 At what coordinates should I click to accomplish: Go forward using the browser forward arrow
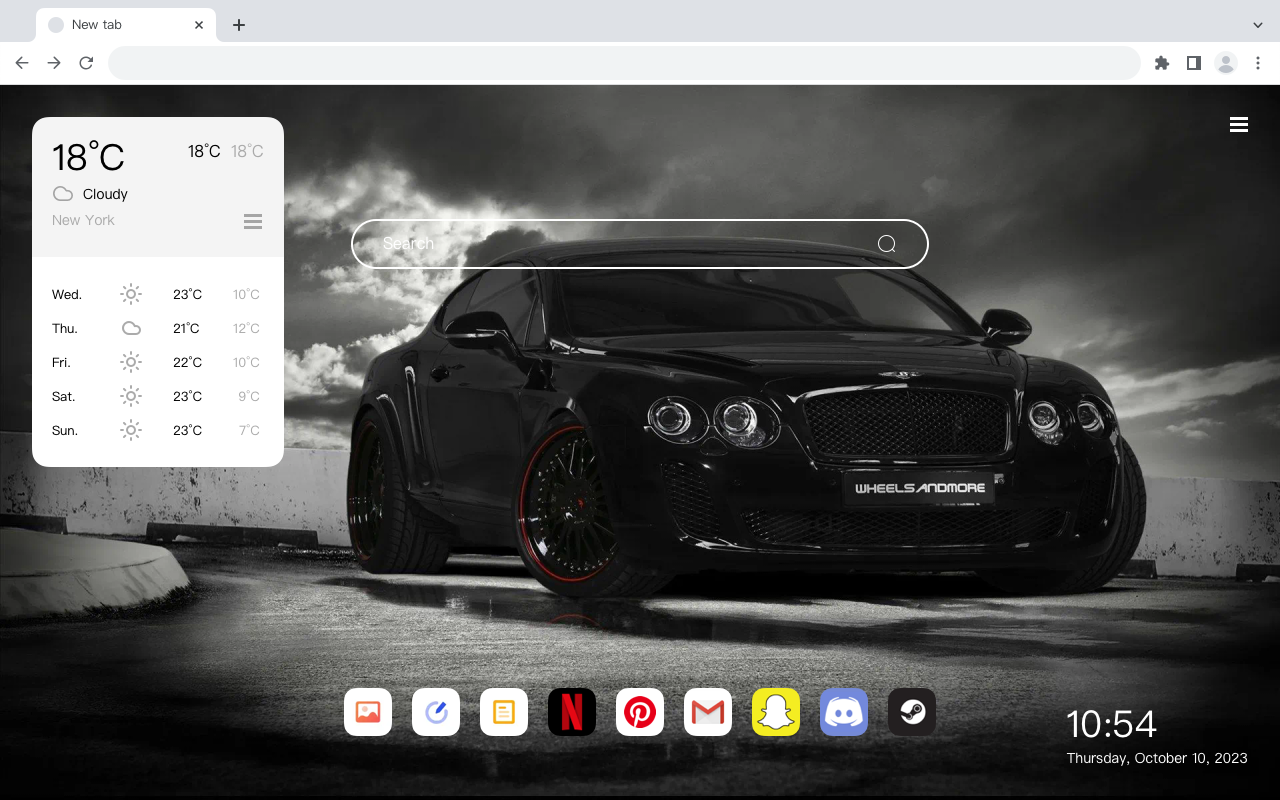[x=54, y=63]
